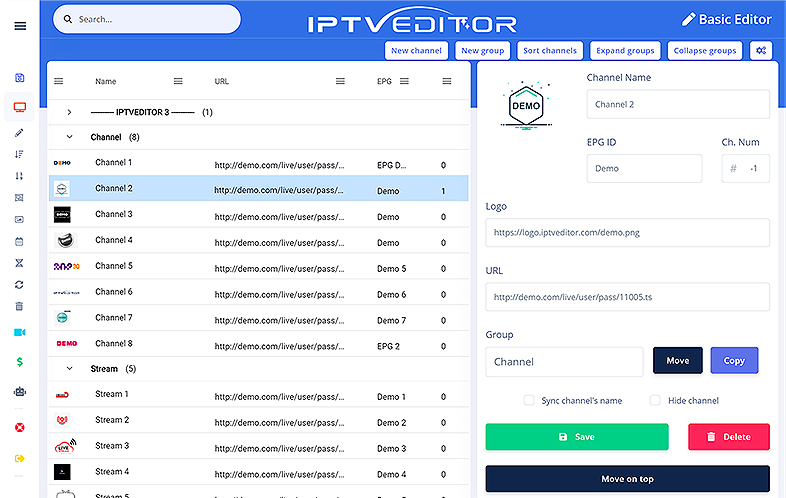Screen dimensions: 786x498
Task: Click the red Delete button
Action: 729,437
